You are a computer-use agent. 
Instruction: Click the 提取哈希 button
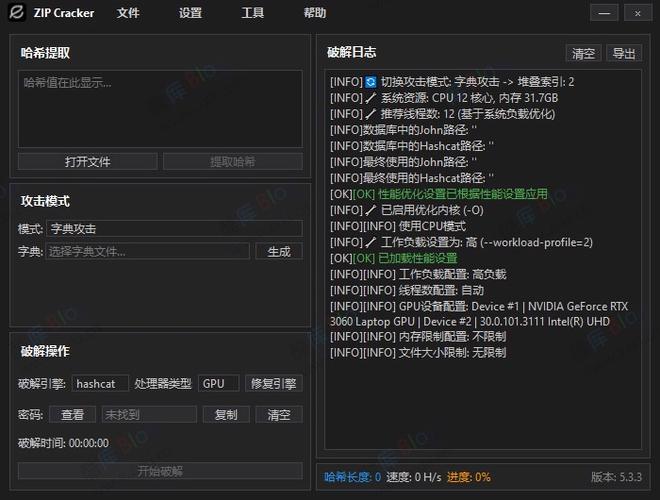[x=233, y=162]
